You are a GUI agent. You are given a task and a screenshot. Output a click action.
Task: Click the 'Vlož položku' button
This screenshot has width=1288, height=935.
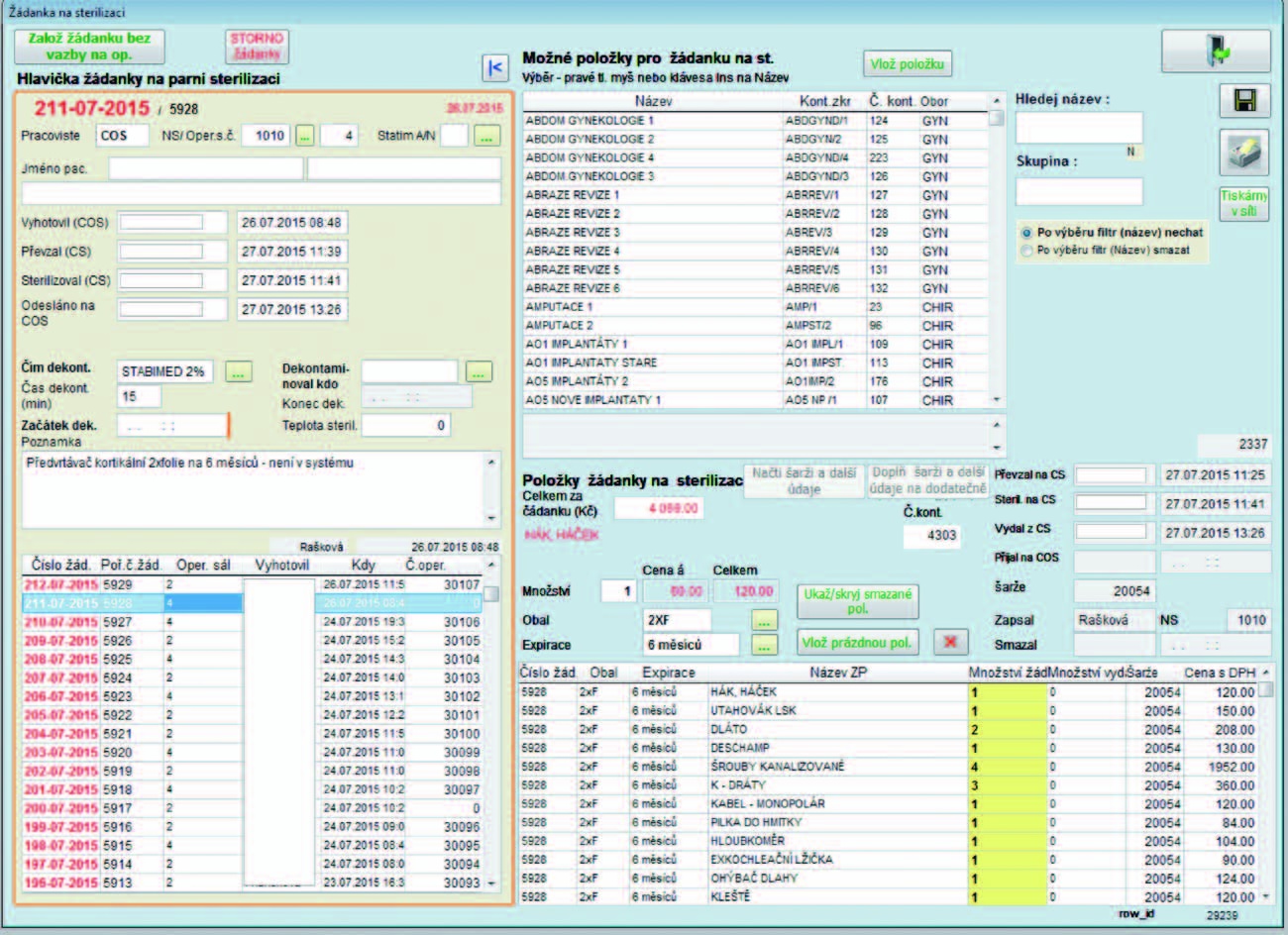click(x=907, y=64)
